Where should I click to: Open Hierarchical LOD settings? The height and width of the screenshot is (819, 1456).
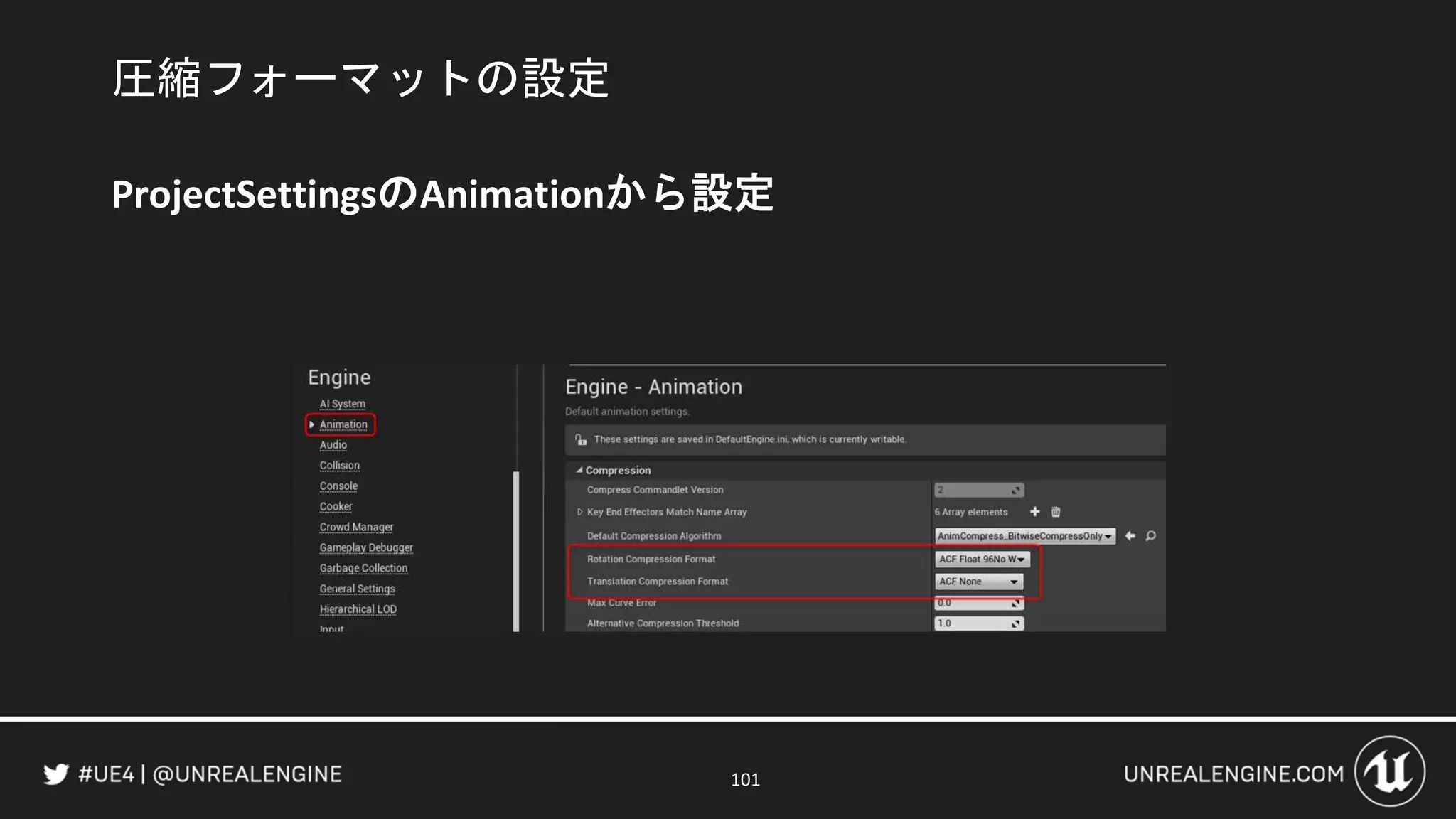pyautogui.click(x=358, y=609)
